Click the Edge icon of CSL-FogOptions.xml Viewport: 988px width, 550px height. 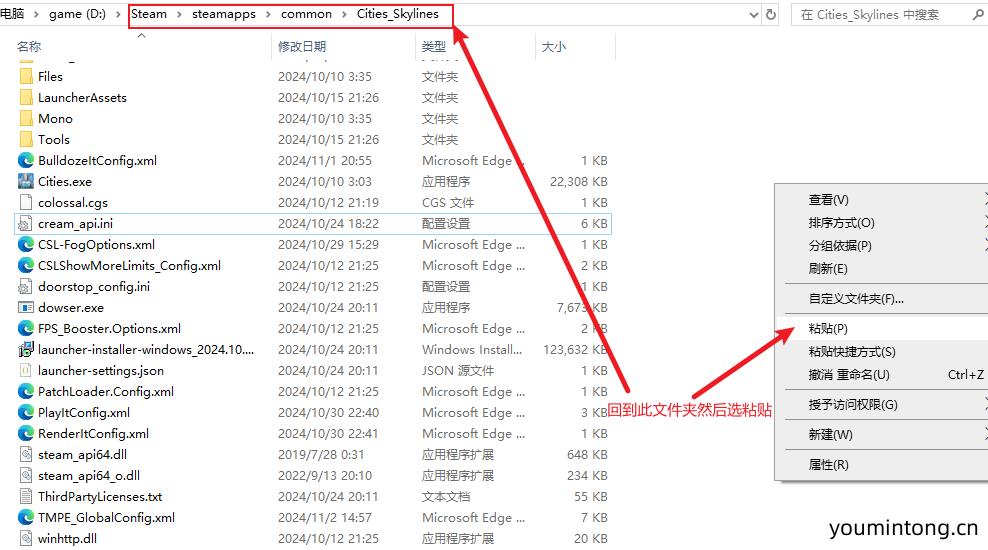pyautogui.click(x=26, y=244)
